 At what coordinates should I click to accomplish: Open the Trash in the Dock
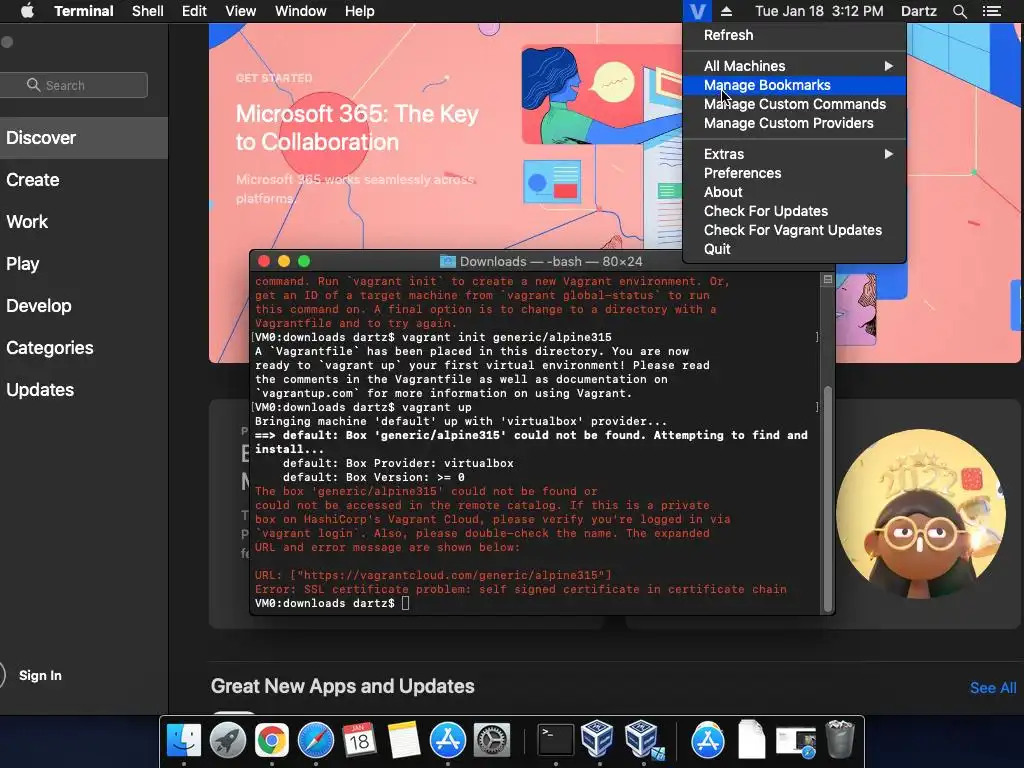[839, 740]
